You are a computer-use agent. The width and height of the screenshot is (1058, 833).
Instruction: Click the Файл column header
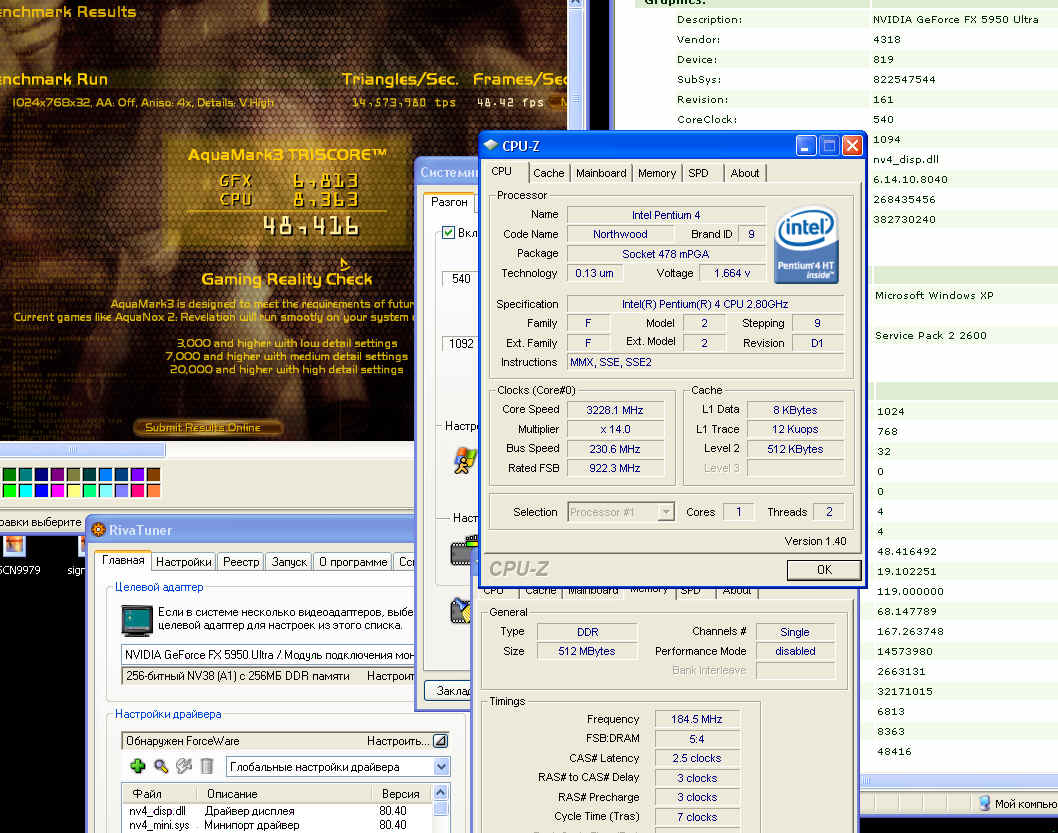pyautogui.click(x=159, y=794)
